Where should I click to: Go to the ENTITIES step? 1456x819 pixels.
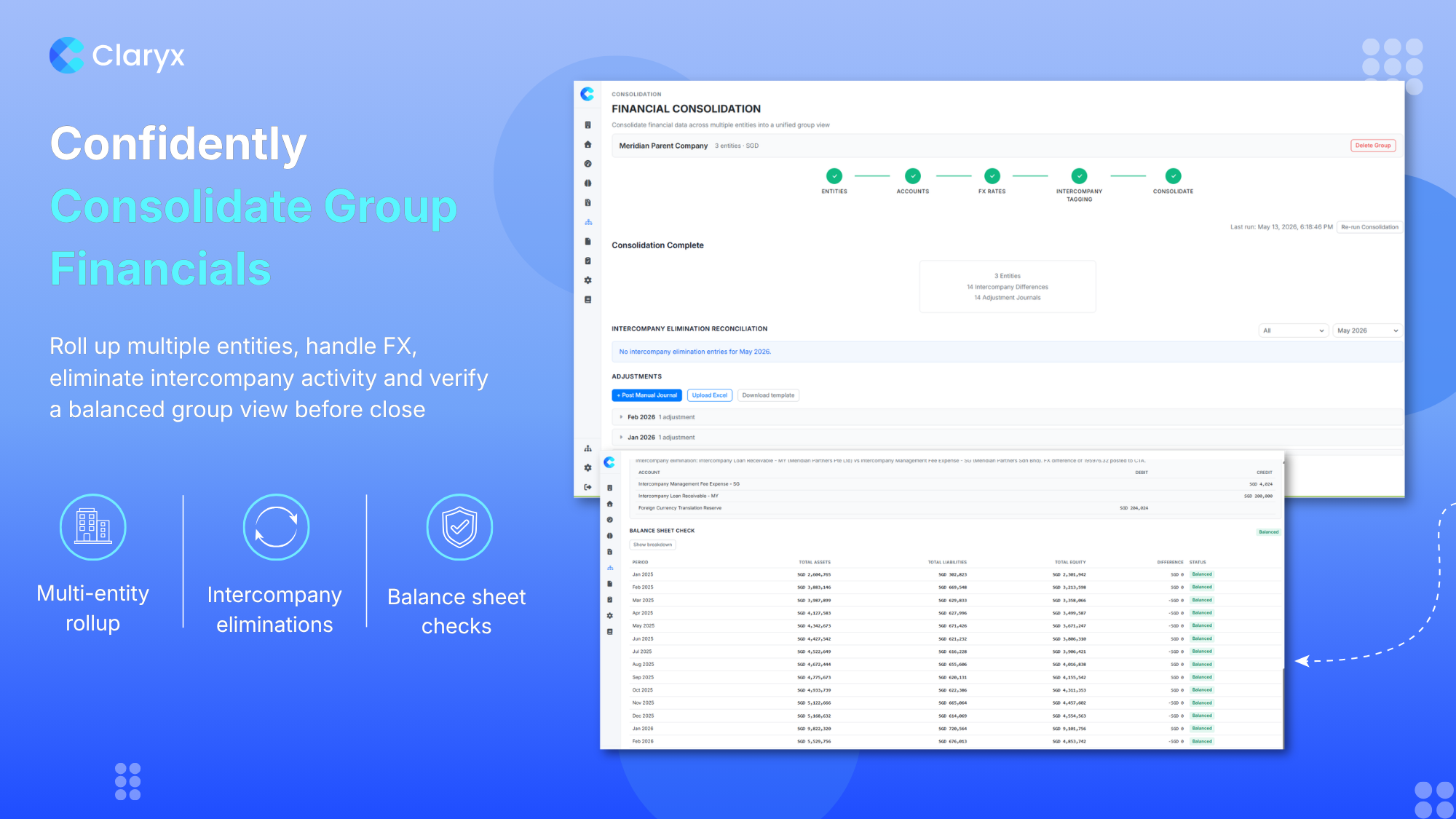pyautogui.click(x=834, y=176)
